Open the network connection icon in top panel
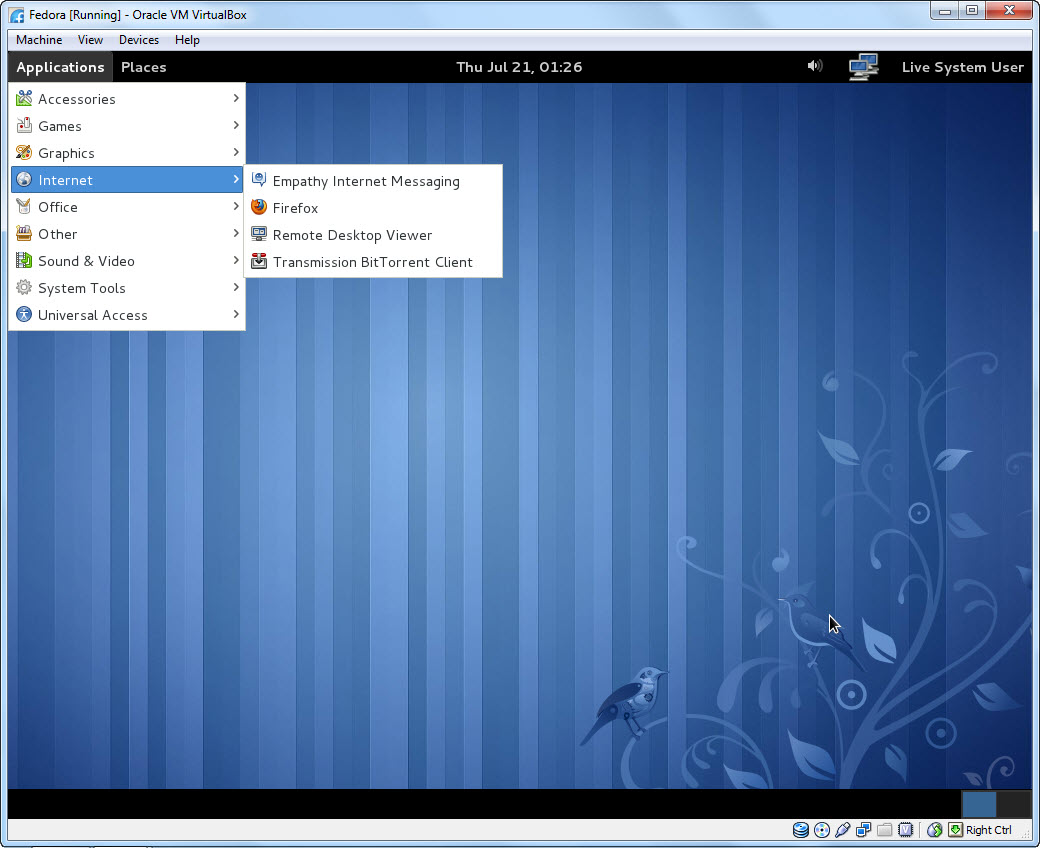 pyautogui.click(x=864, y=67)
